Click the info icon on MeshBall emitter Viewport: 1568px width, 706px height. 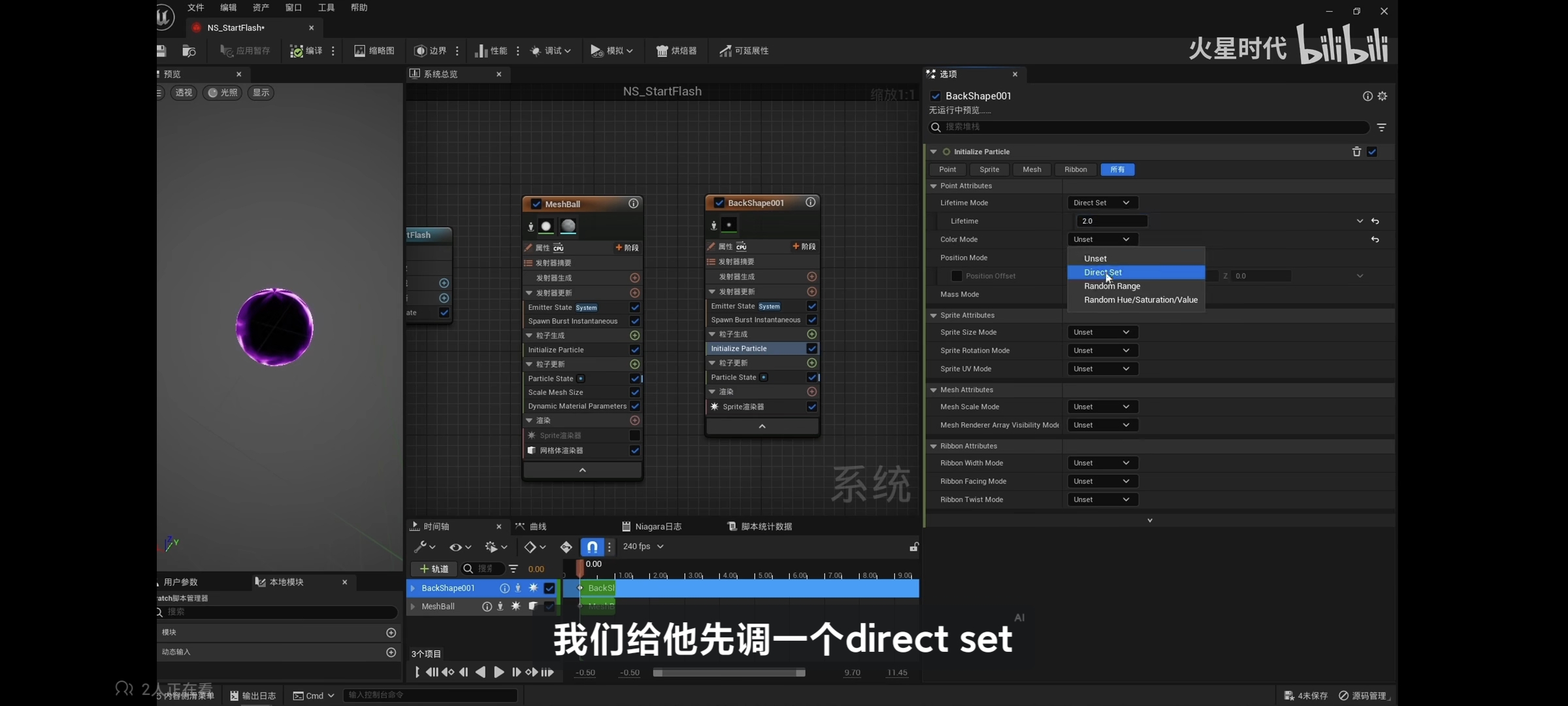(x=633, y=203)
